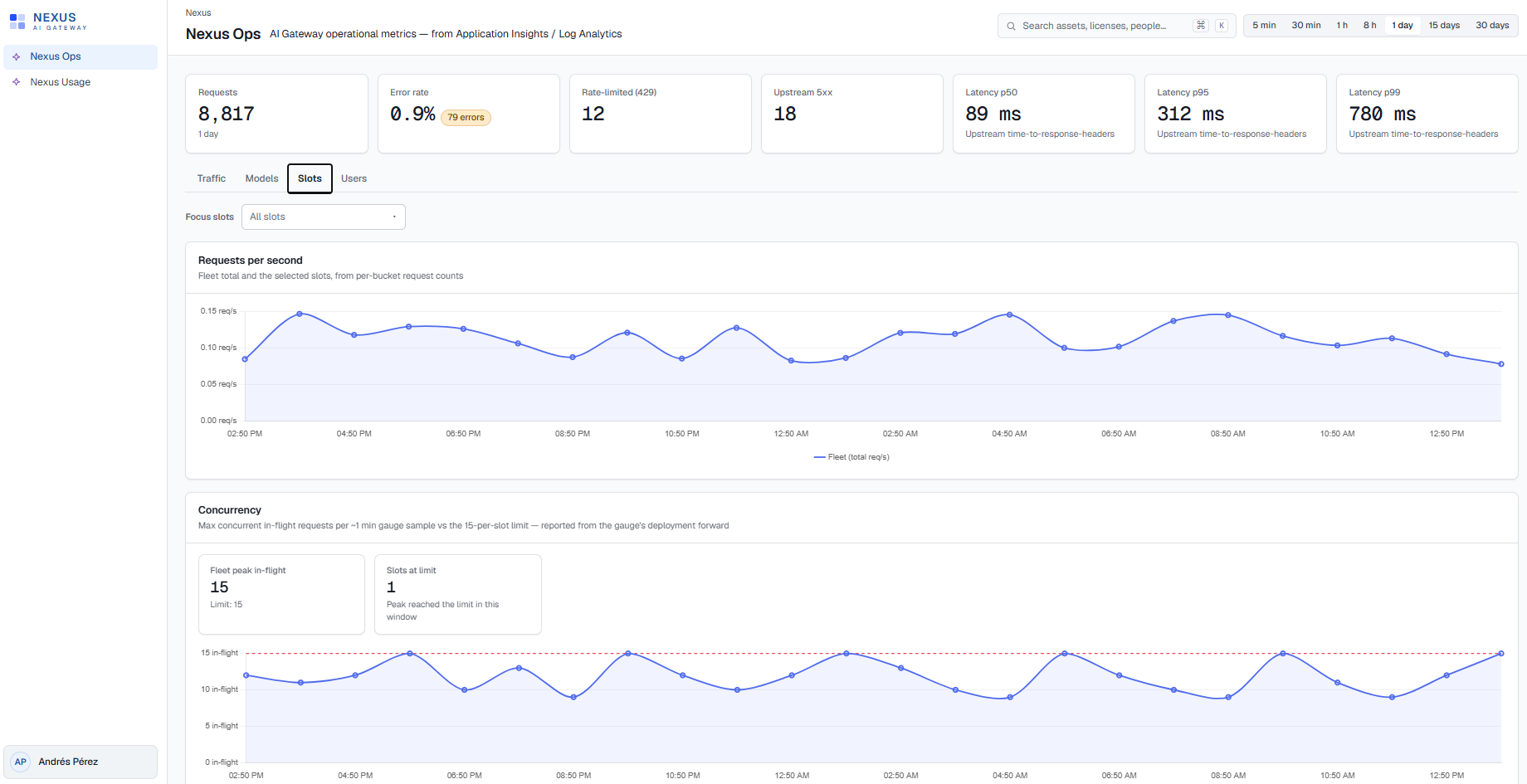
Task: Click the ⌘ shortcut key badge
Action: (1201, 26)
